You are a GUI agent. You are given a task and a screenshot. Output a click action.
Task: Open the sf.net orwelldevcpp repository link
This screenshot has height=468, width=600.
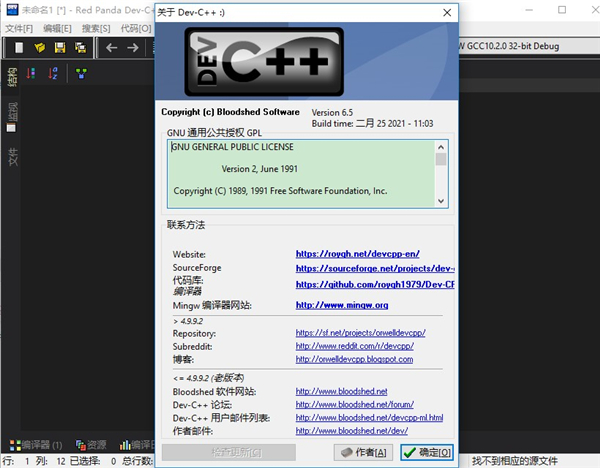click(x=360, y=333)
